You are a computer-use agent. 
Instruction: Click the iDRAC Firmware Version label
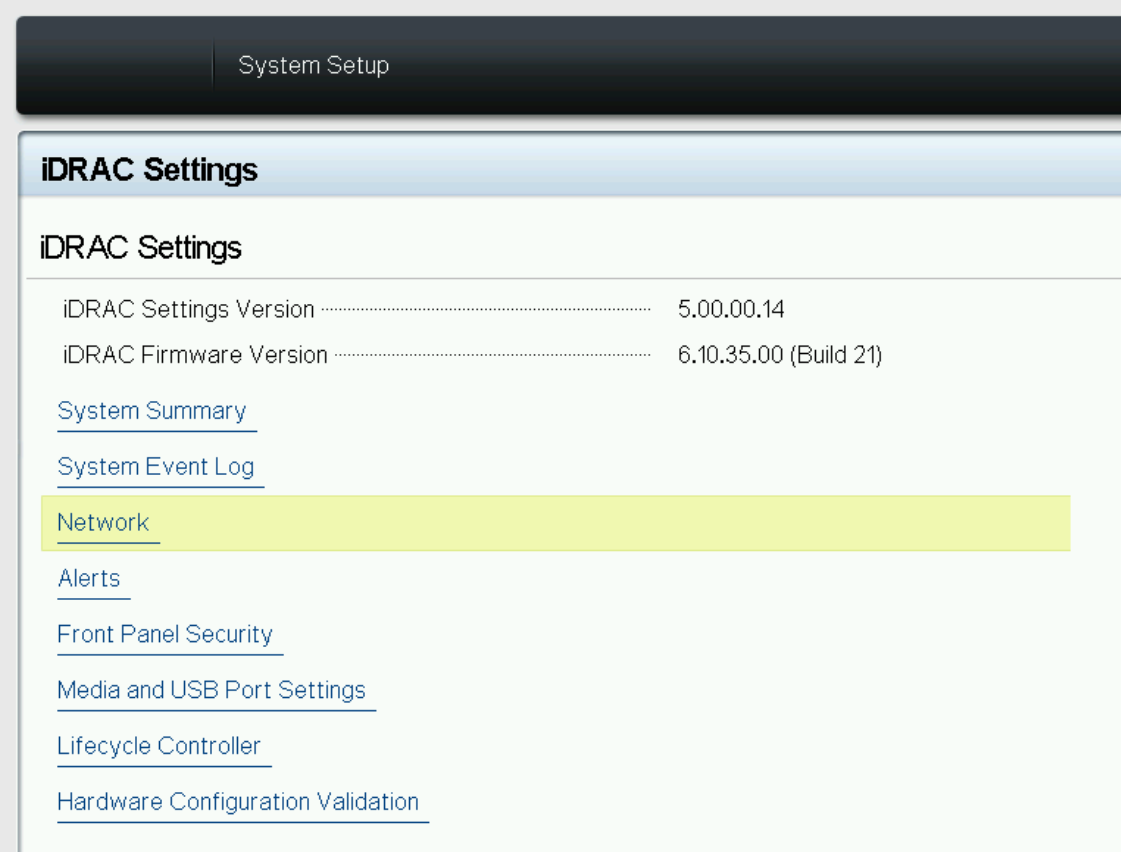point(192,355)
